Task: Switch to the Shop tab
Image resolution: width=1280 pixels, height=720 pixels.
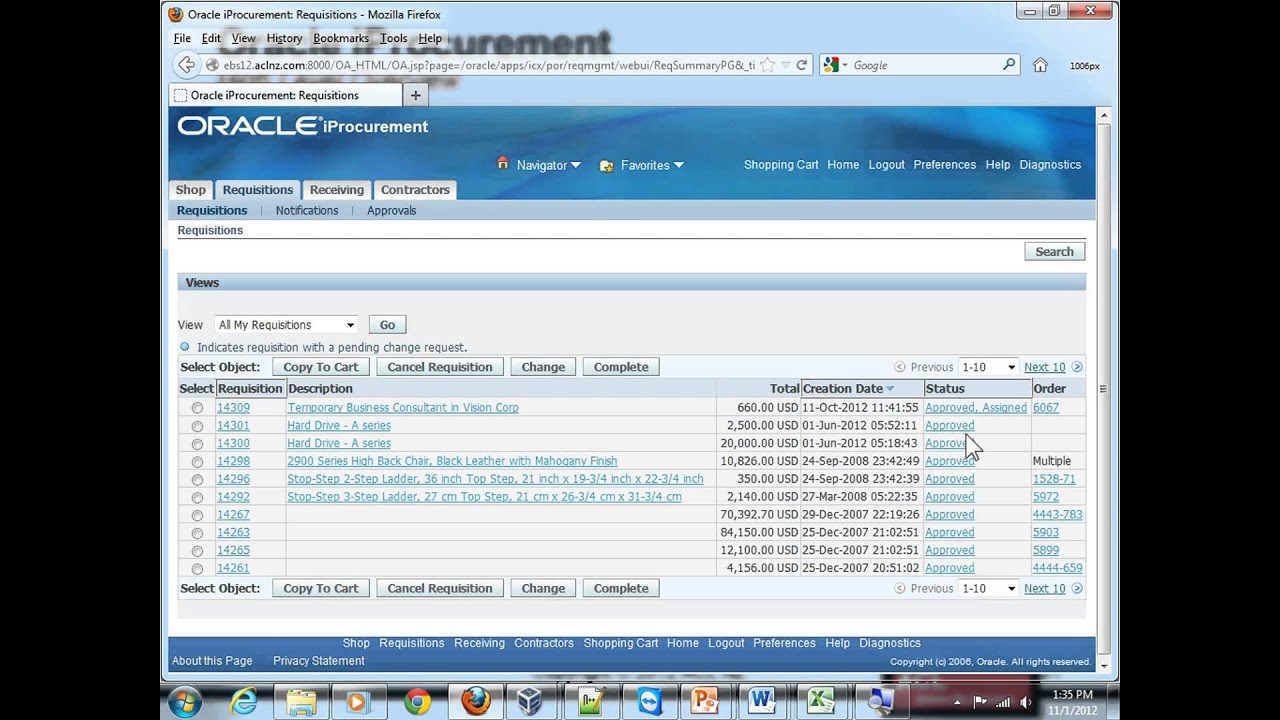Action: click(190, 190)
